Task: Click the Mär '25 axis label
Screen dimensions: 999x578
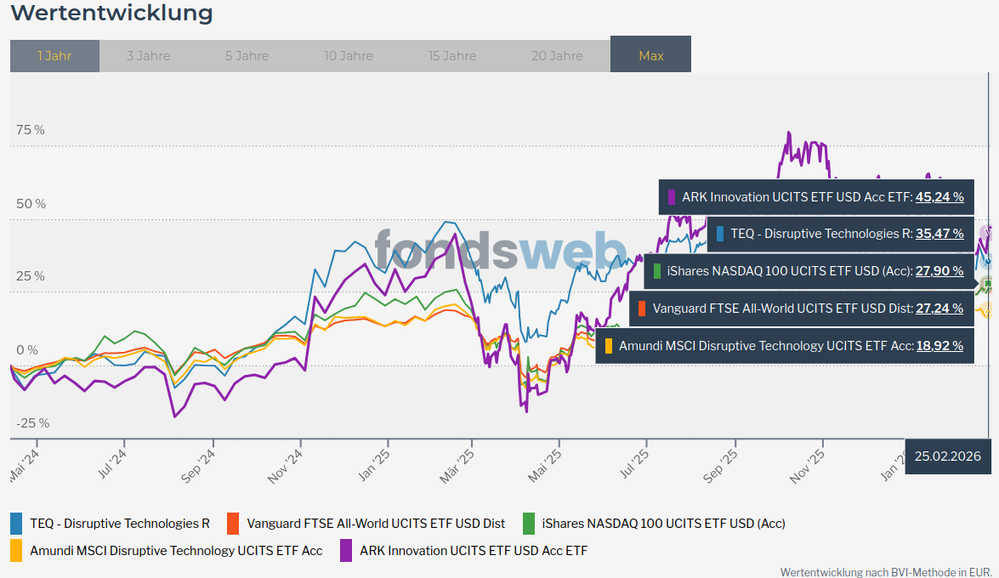Action: tap(457, 465)
